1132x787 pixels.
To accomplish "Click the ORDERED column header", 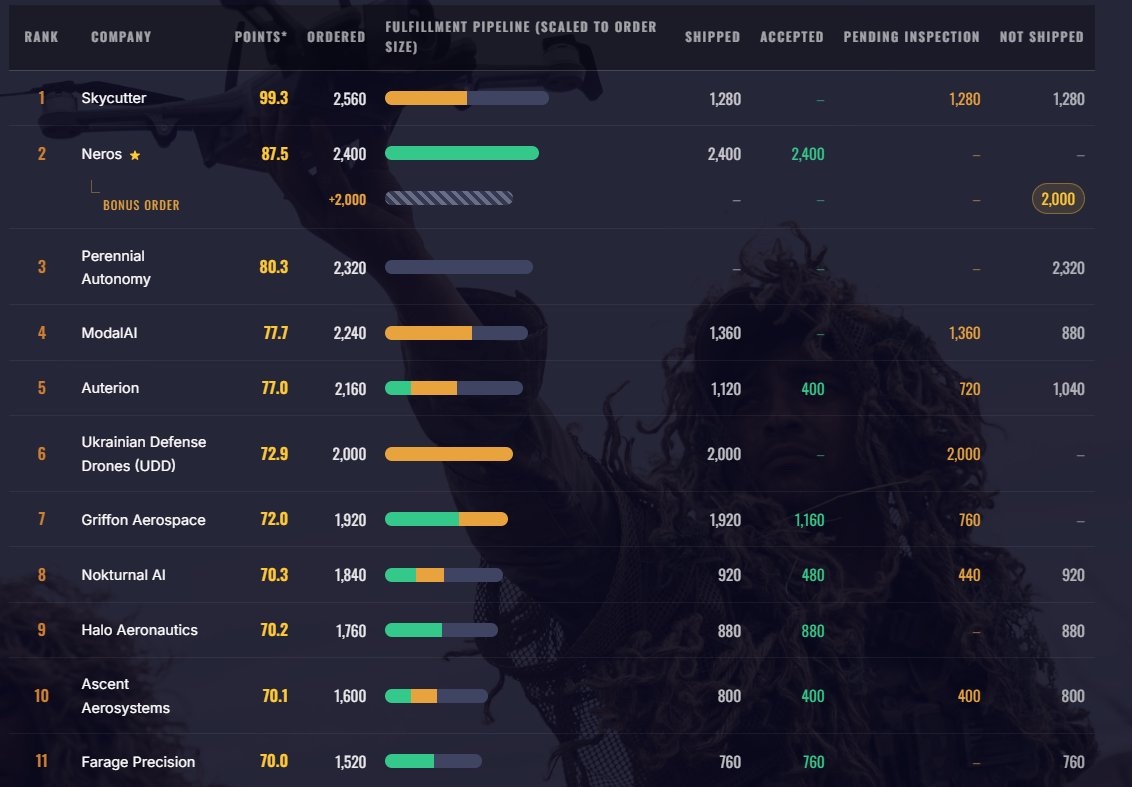I will 336,37.
